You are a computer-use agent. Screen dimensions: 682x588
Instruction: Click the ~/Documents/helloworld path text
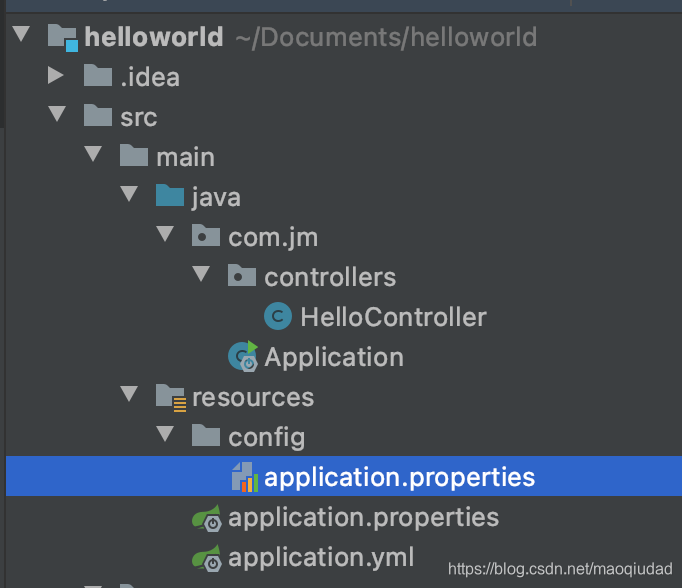pos(386,38)
